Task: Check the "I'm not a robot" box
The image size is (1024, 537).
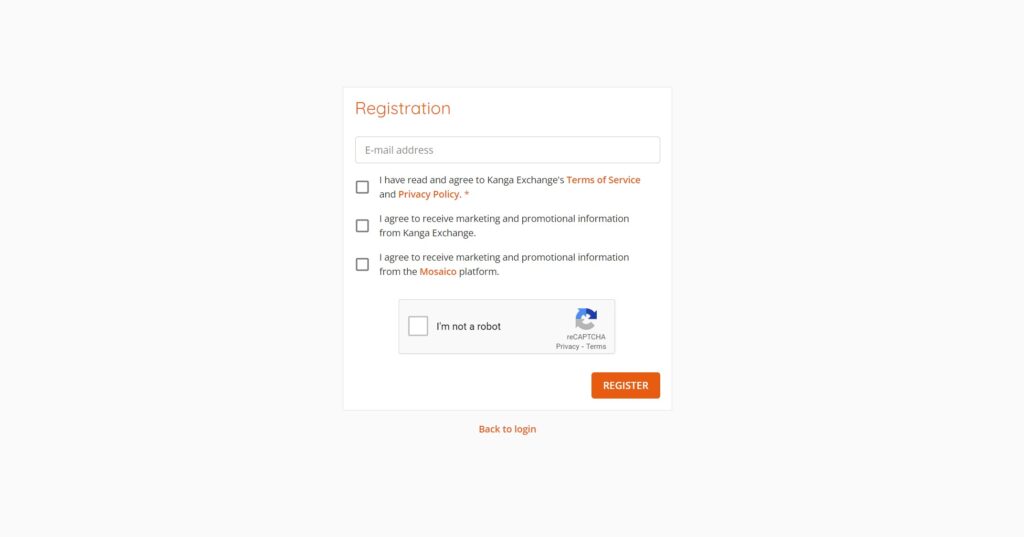Action: click(418, 326)
